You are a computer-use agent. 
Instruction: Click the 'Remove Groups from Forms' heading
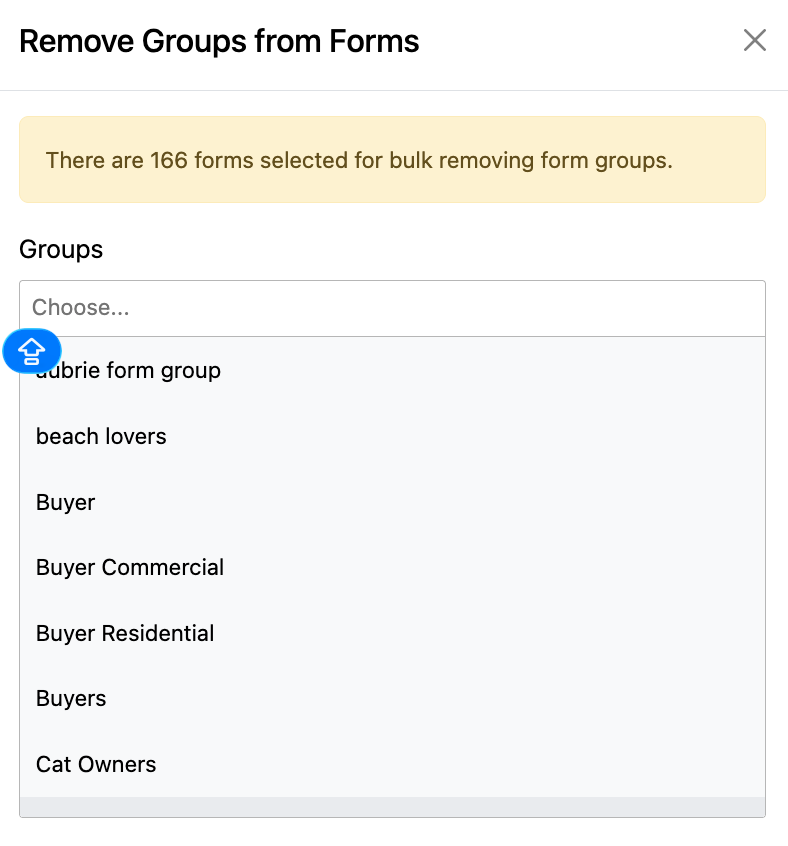coord(219,42)
